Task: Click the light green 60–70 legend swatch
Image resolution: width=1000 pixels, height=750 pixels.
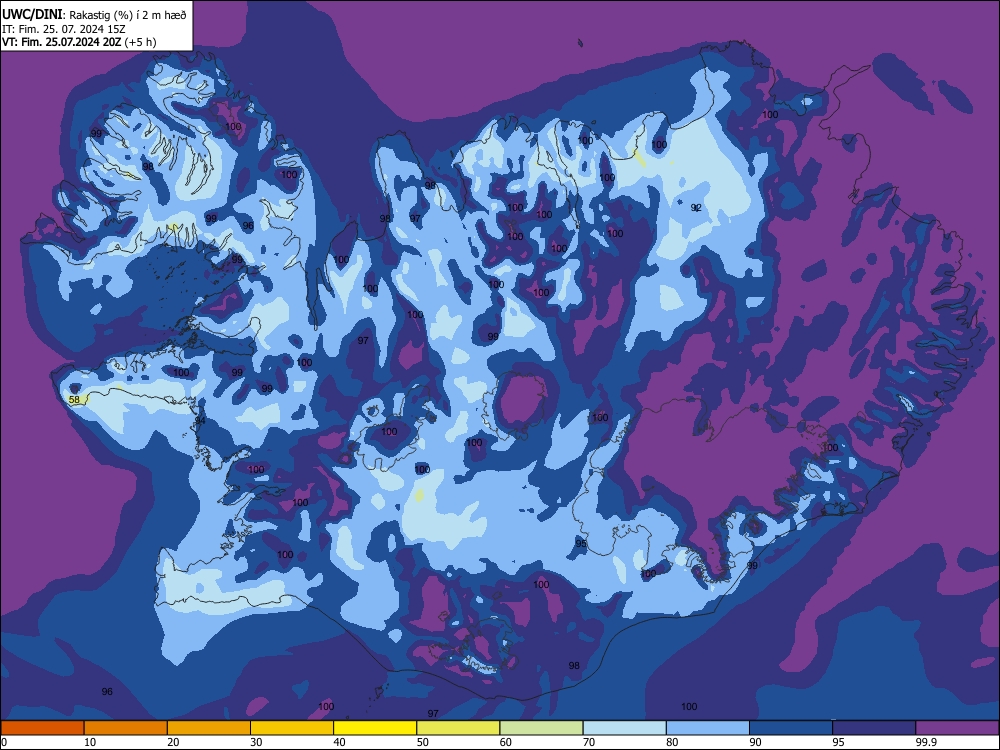Action: pyautogui.click(x=541, y=728)
